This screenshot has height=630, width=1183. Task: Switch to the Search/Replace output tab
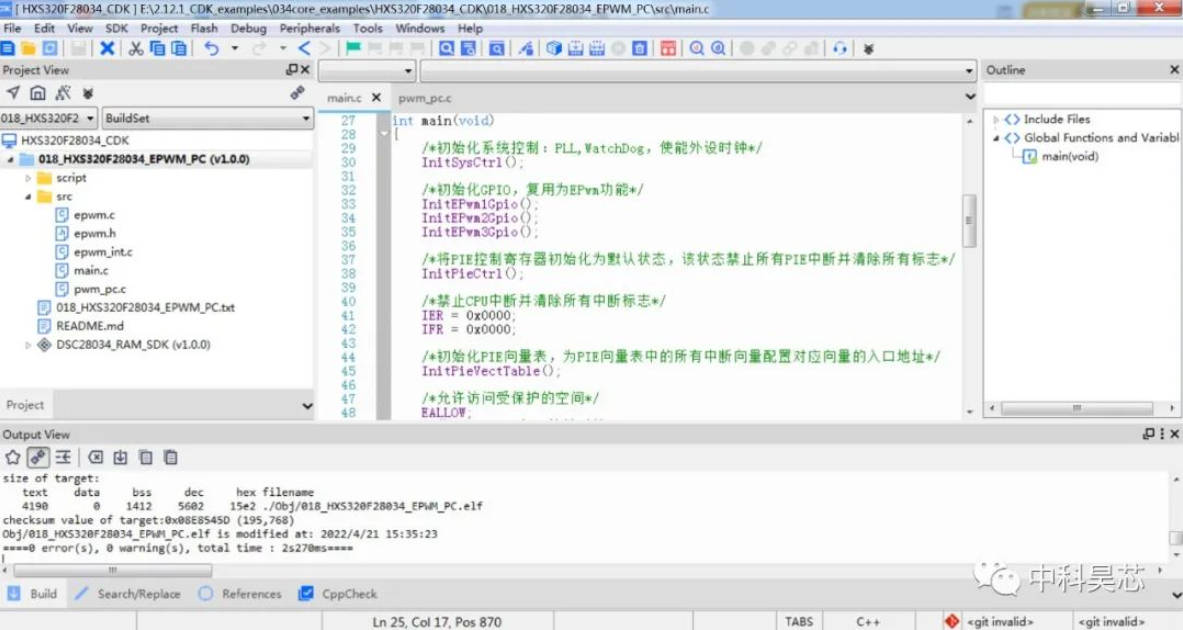tap(128, 594)
